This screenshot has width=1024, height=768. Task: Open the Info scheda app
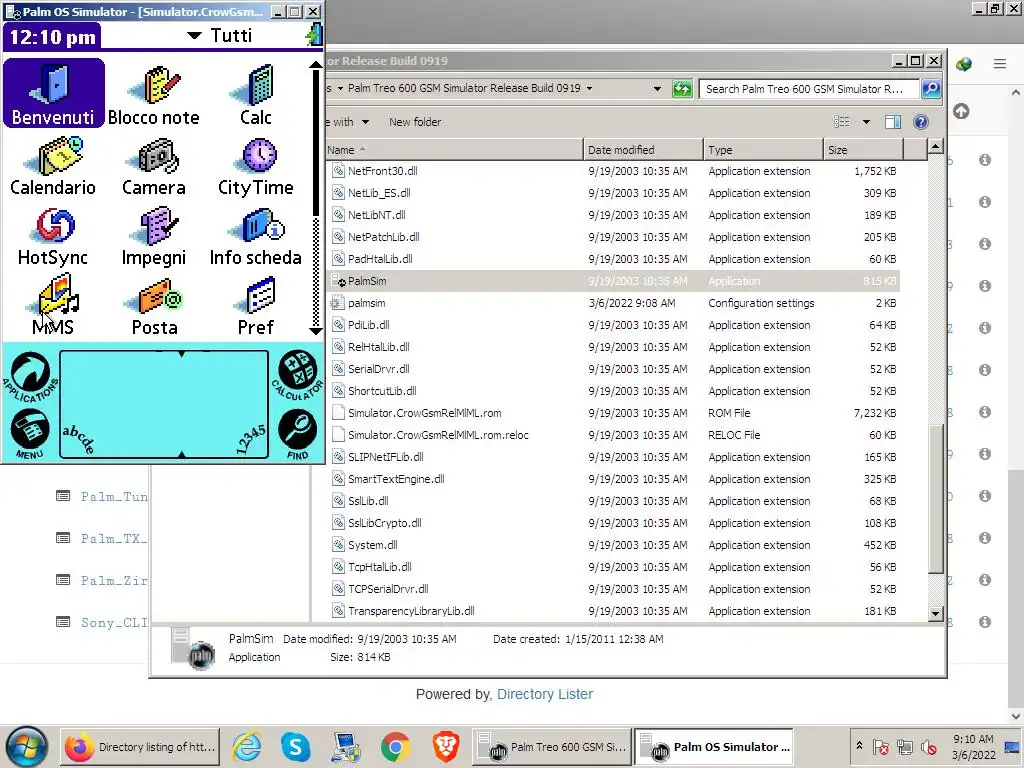[255, 236]
